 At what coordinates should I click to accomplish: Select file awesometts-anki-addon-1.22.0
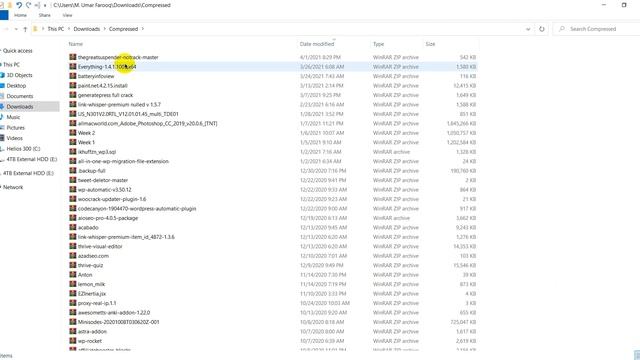click(114, 313)
